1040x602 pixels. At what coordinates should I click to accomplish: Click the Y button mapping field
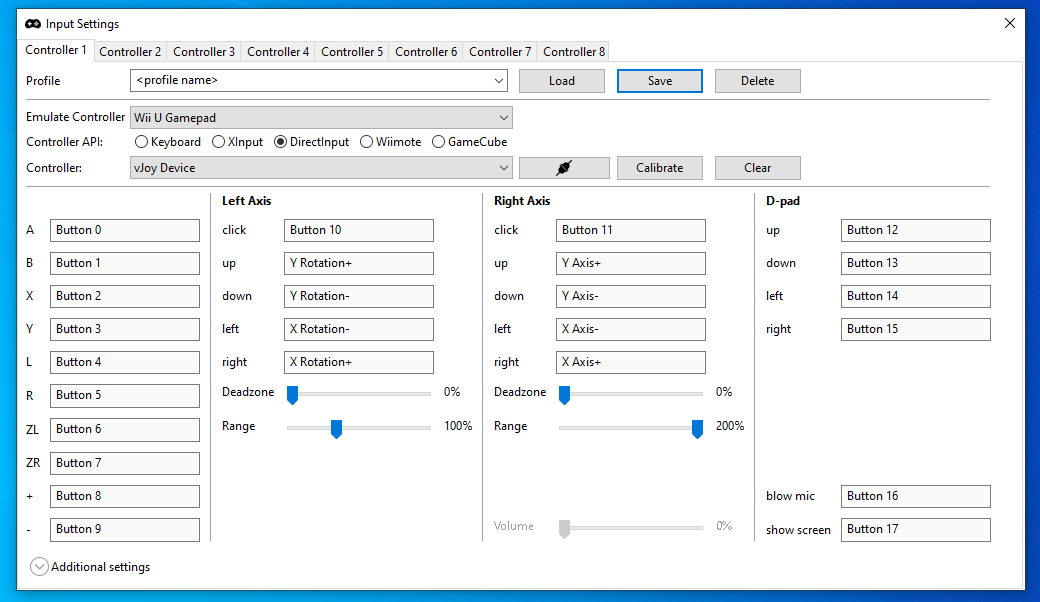125,330
